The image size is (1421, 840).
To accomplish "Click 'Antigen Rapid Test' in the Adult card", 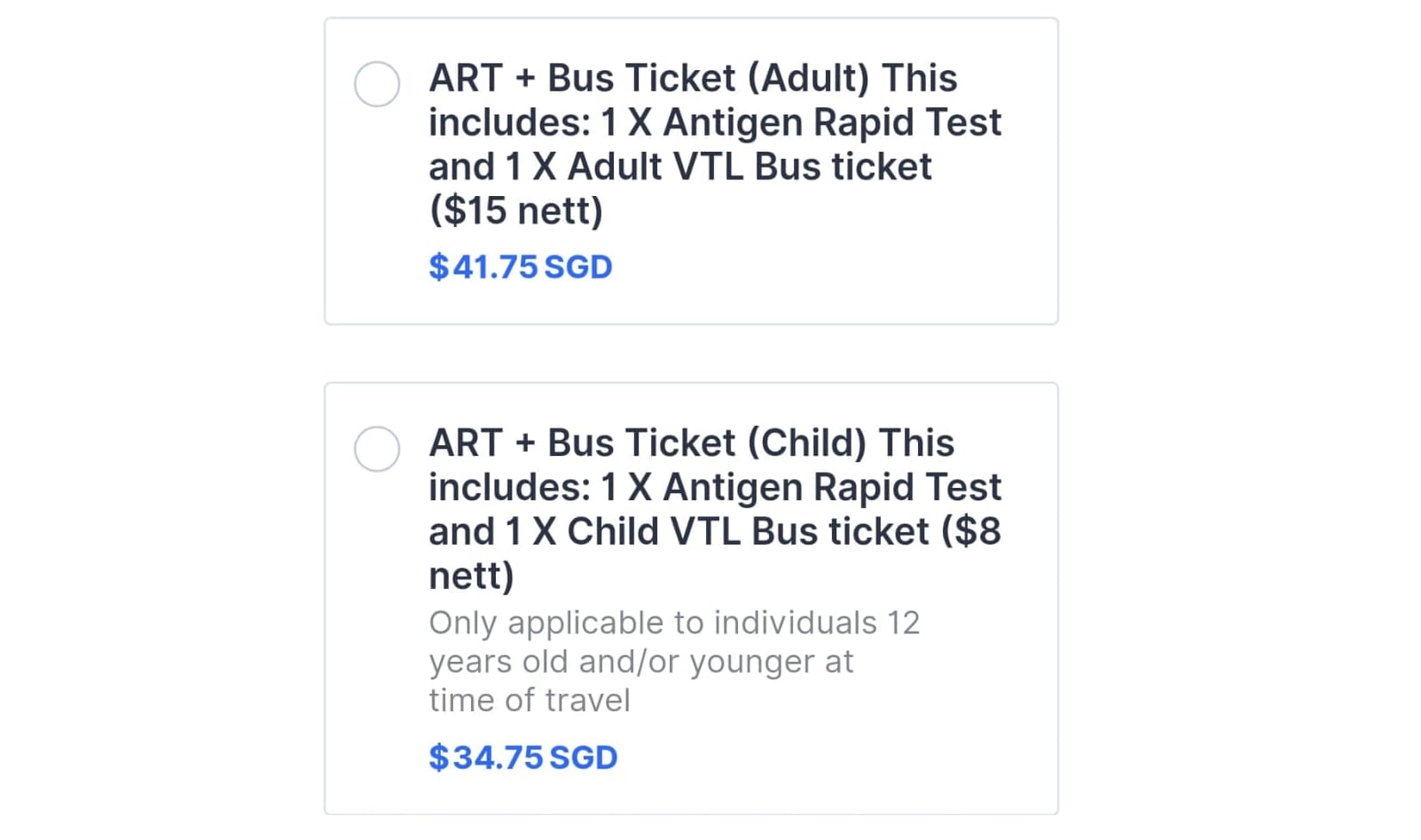I will 831,122.
